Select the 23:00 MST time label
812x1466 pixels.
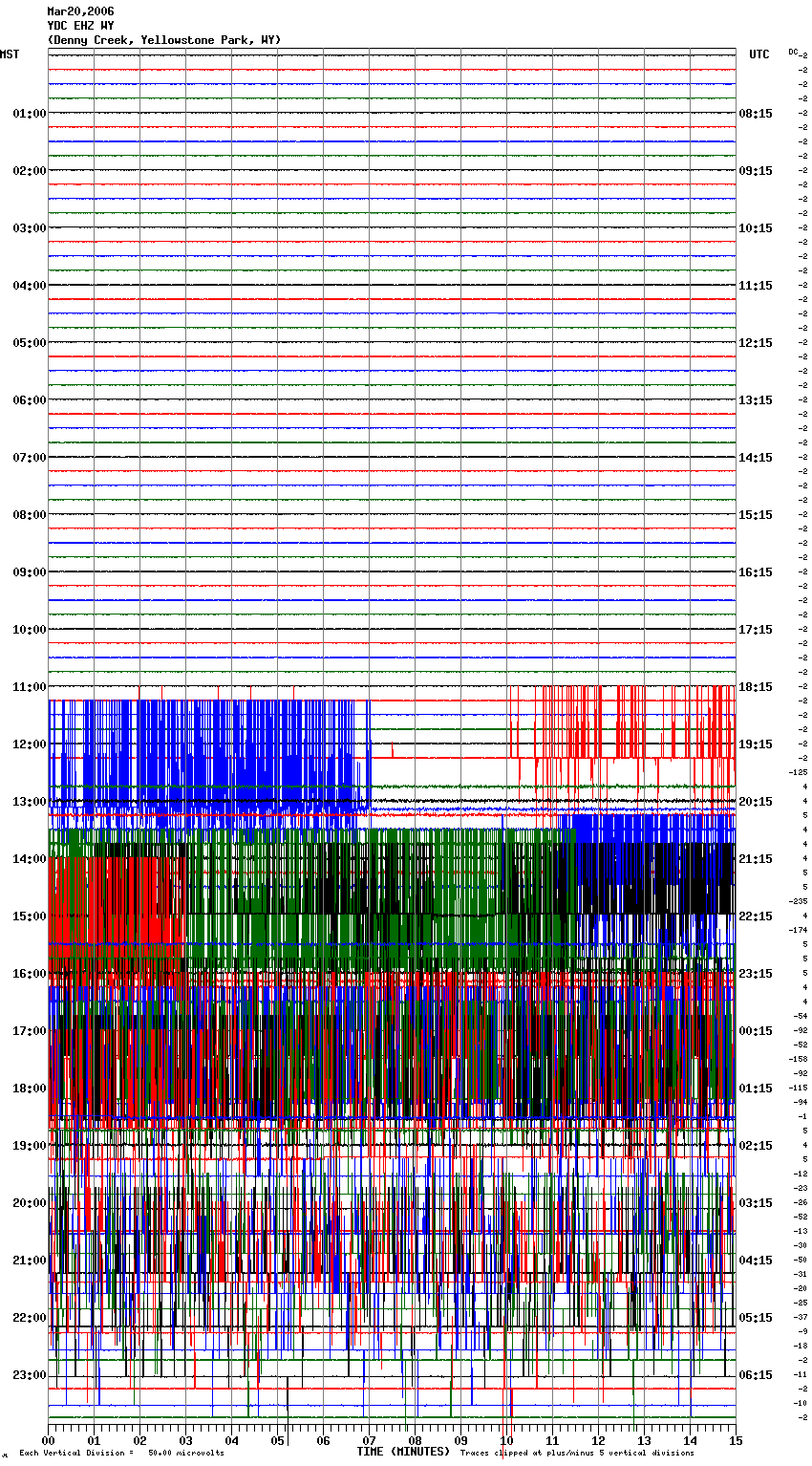[x=30, y=1375]
